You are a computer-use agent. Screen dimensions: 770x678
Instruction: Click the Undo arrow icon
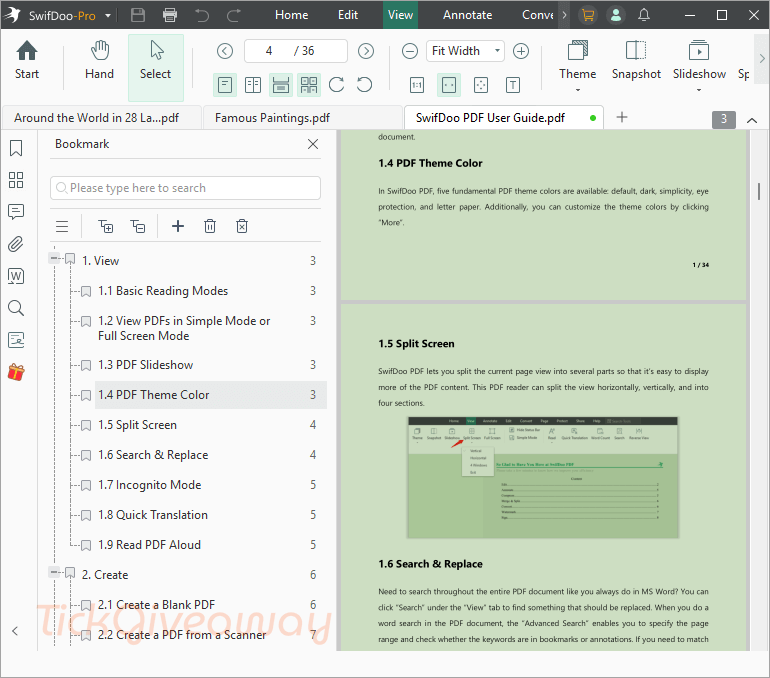[201, 15]
